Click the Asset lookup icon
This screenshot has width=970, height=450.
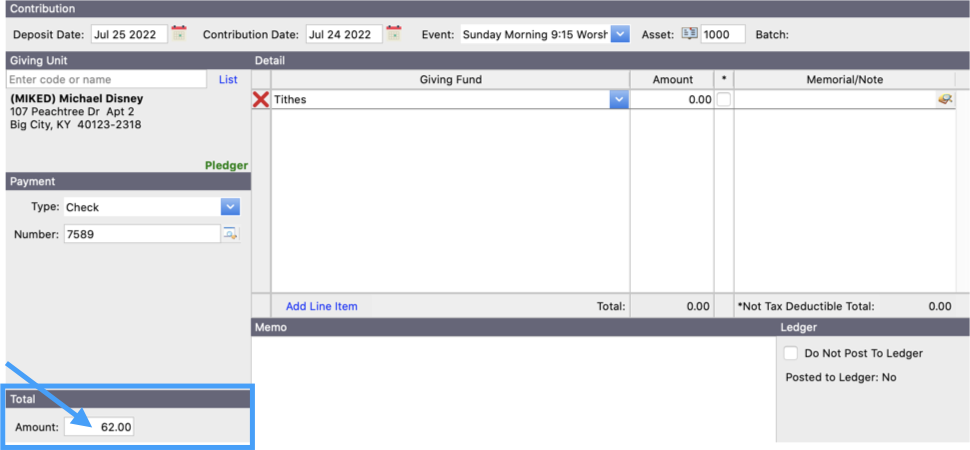[689, 34]
